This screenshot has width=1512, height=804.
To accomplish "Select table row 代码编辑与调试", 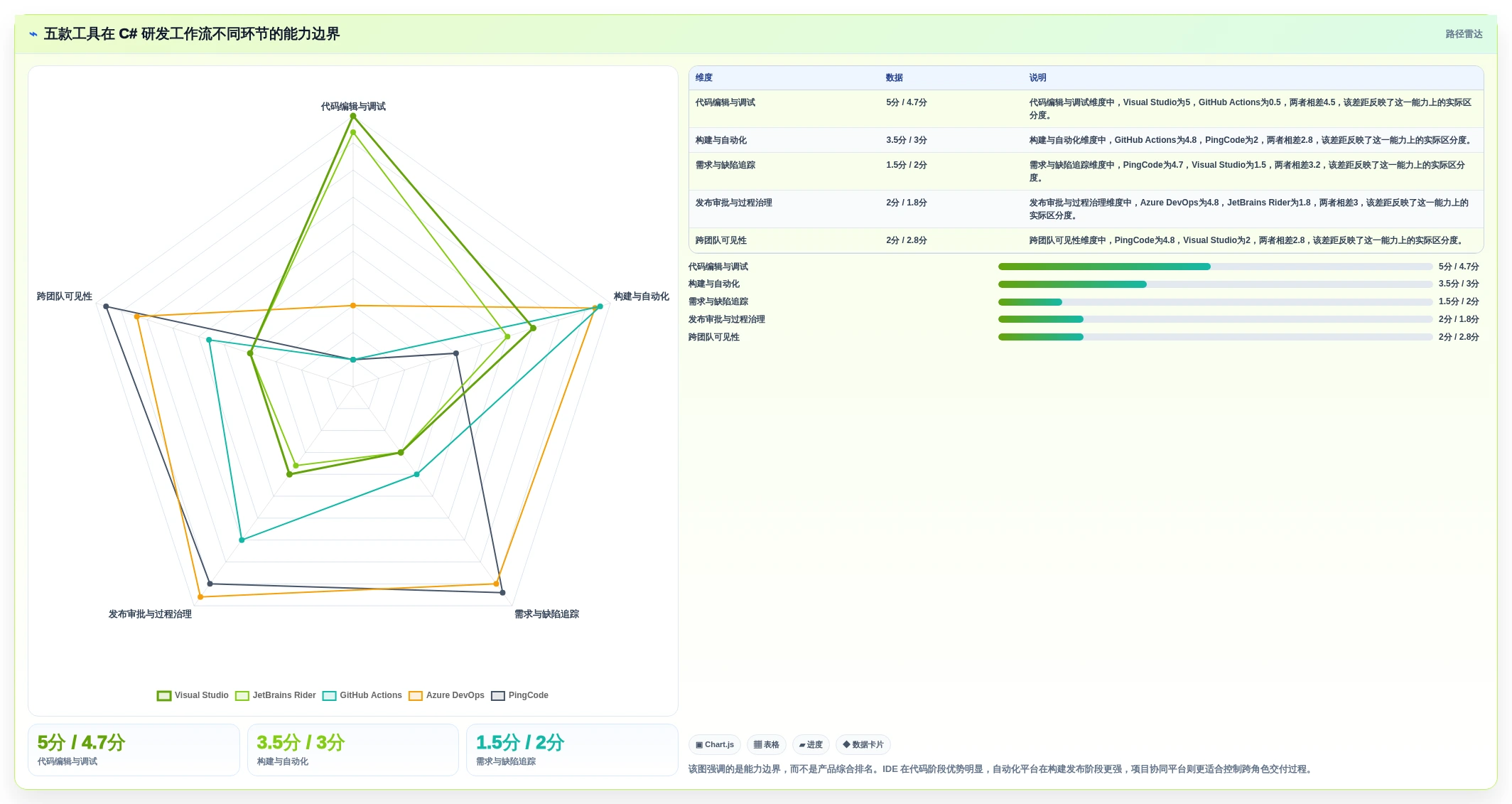I will pyautogui.click(x=1086, y=109).
